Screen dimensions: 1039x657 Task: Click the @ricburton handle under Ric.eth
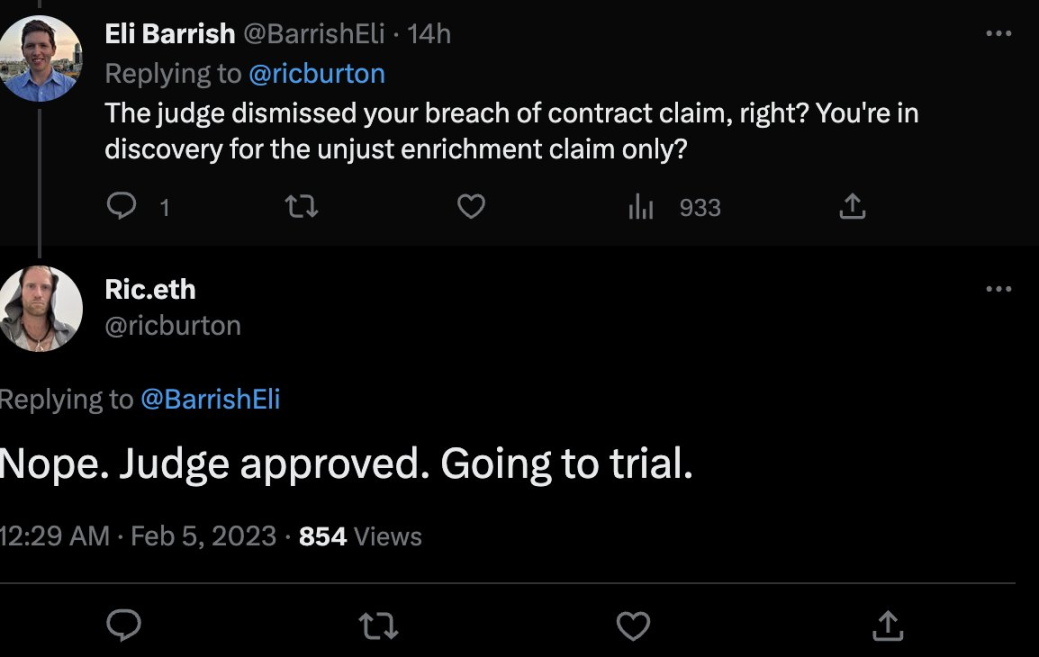pos(172,325)
